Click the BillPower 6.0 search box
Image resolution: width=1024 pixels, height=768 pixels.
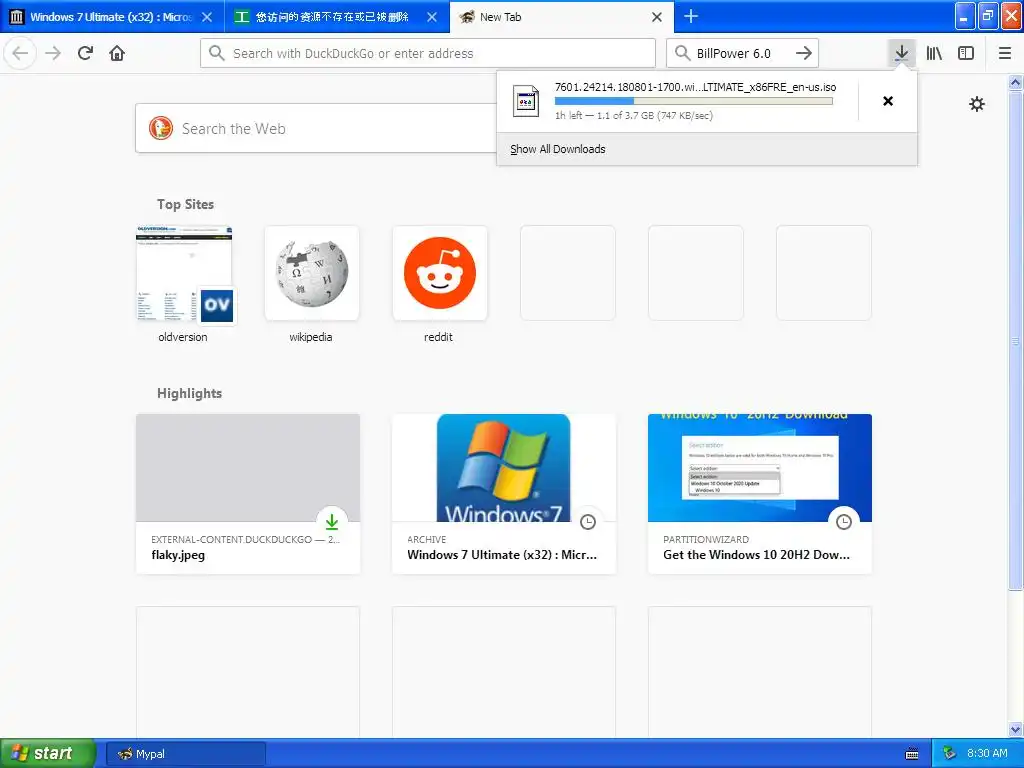coord(742,53)
